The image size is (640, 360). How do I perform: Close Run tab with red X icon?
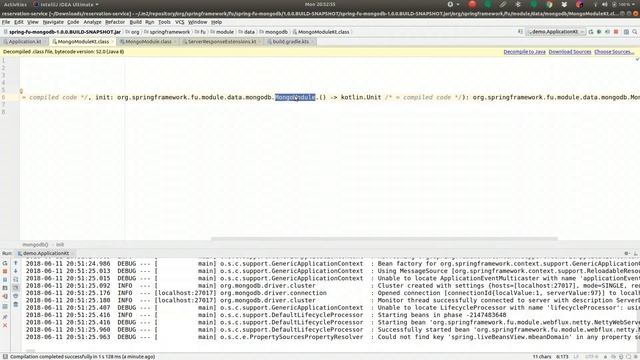(x=5, y=325)
